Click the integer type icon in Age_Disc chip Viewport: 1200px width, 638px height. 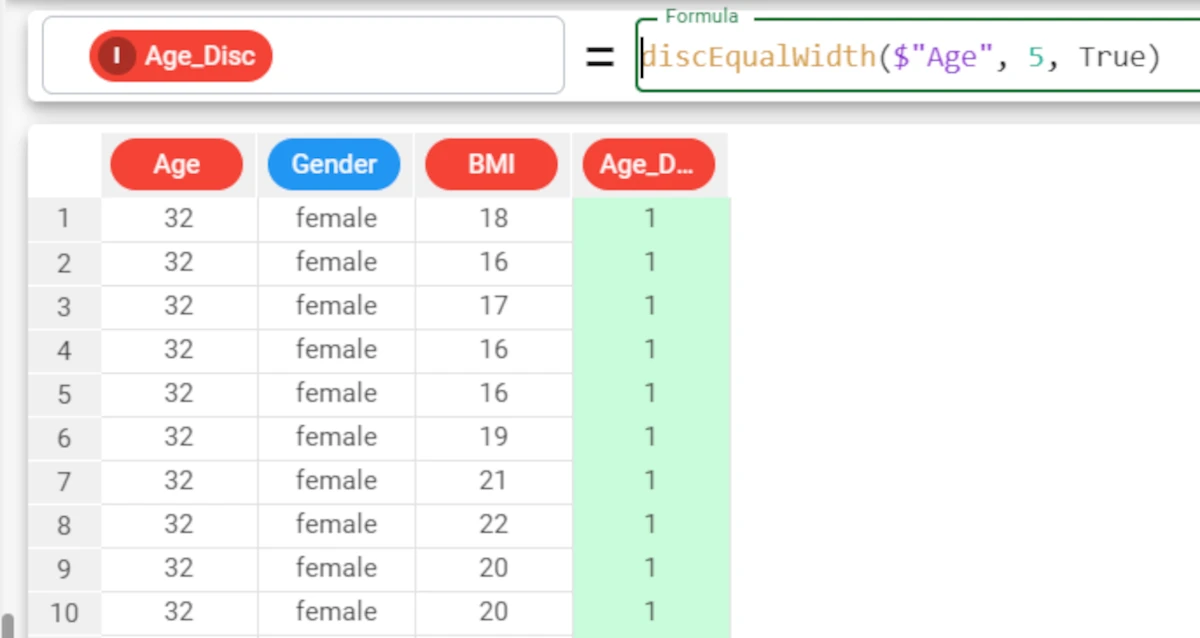click(117, 56)
